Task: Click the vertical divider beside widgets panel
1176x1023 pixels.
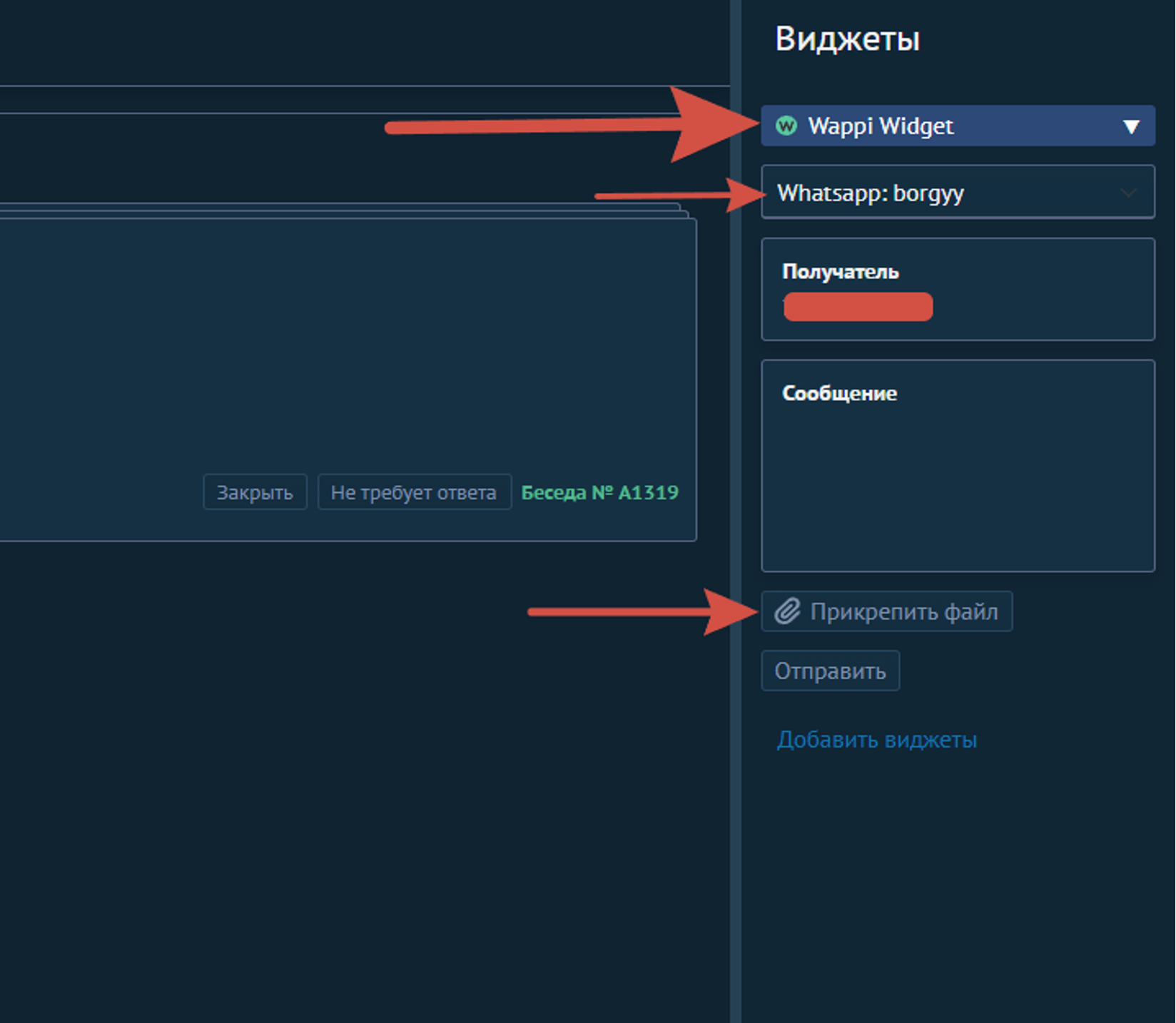Action: click(x=736, y=511)
